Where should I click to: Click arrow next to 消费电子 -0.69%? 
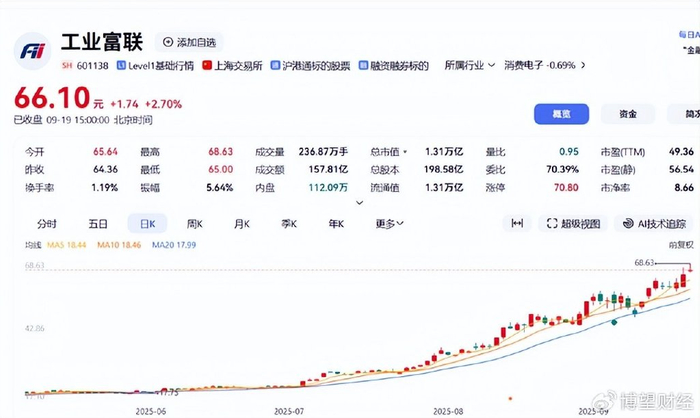583,66
